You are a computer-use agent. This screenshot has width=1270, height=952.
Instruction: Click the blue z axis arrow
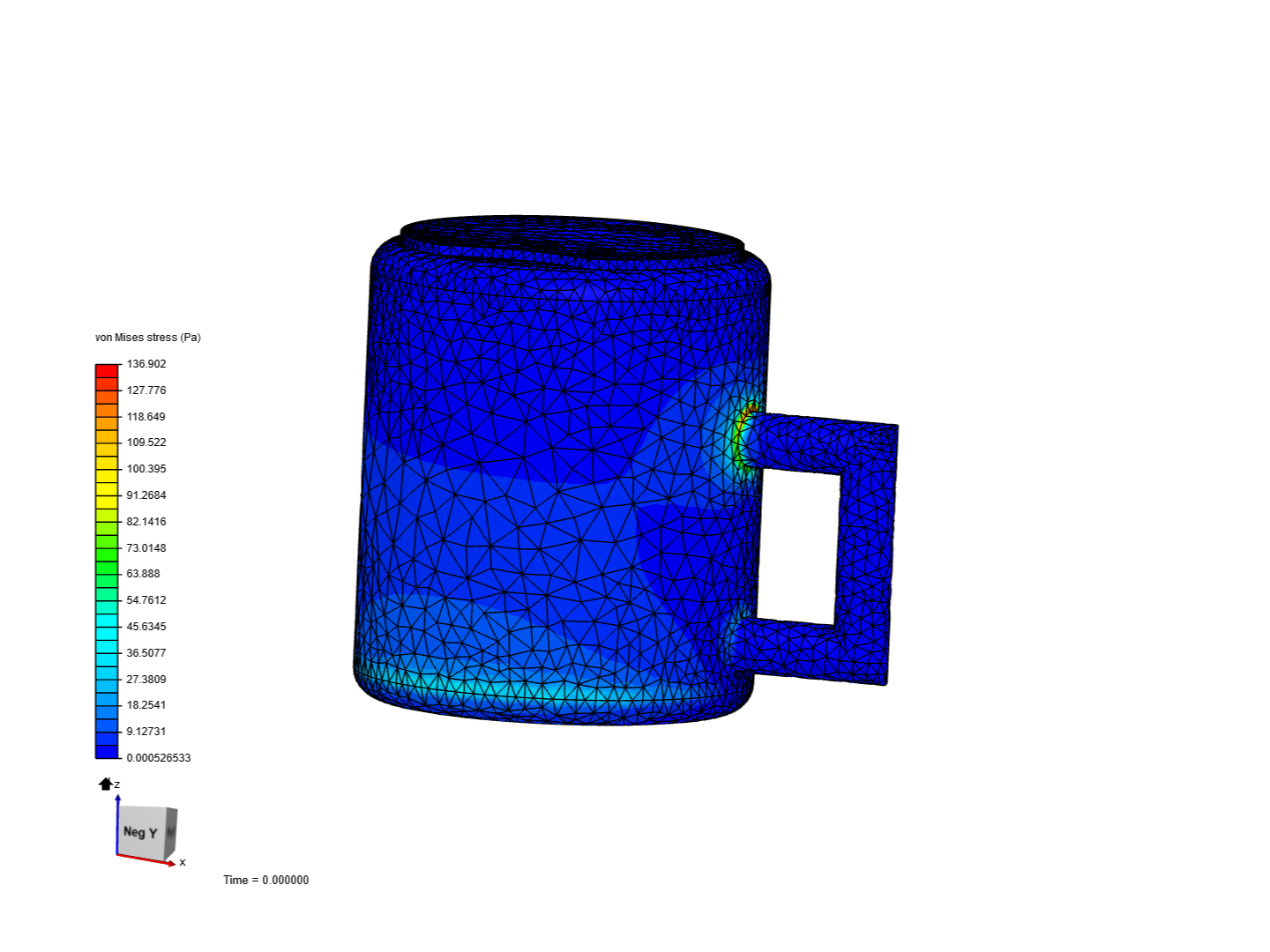(117, 824)
